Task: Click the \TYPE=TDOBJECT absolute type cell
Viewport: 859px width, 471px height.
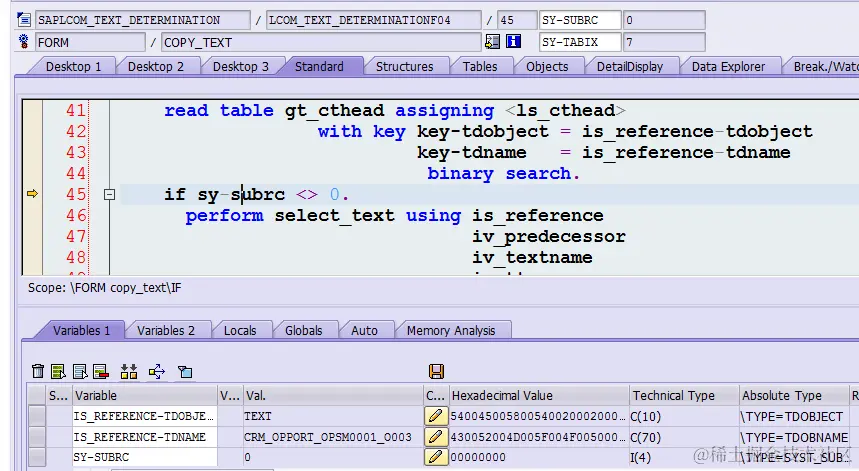Action: pos(793,416)
